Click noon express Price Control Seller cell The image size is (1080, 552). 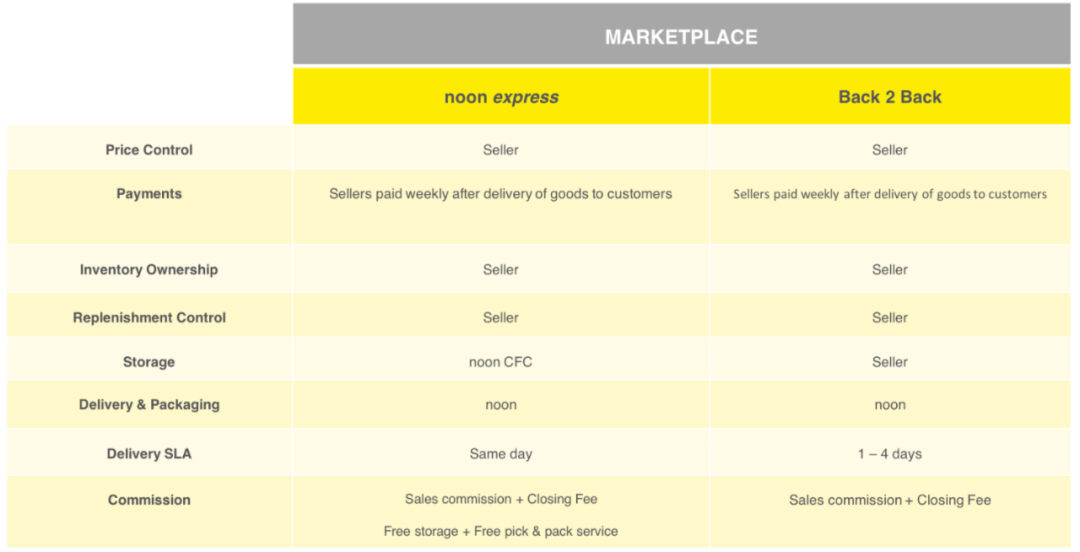[501, 150]
